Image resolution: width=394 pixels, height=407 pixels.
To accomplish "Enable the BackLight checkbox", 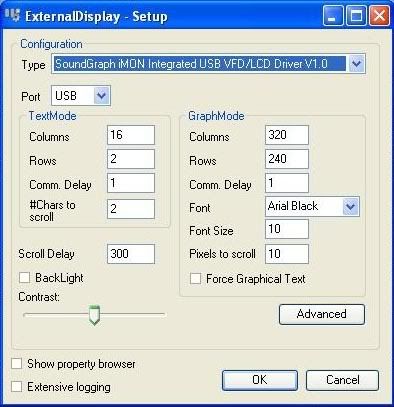I will coord(24,278).
